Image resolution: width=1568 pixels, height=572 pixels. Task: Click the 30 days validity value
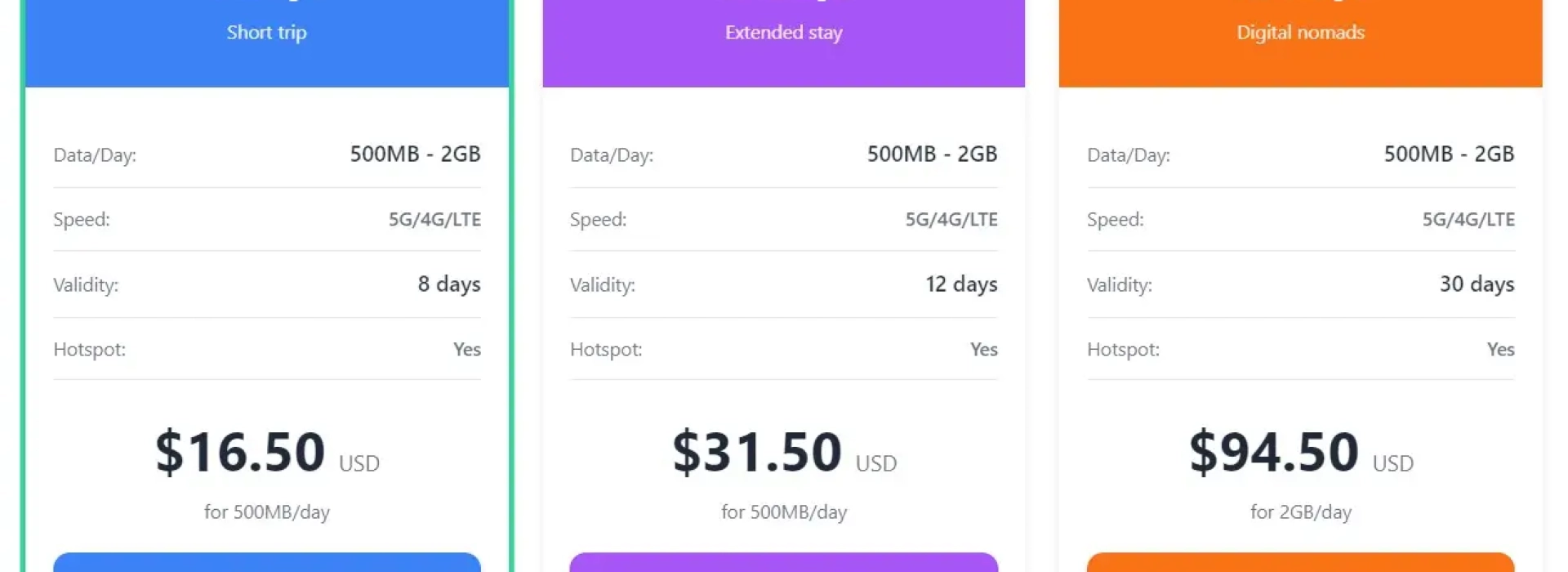pyautogui.click(x=1477, y=284)
